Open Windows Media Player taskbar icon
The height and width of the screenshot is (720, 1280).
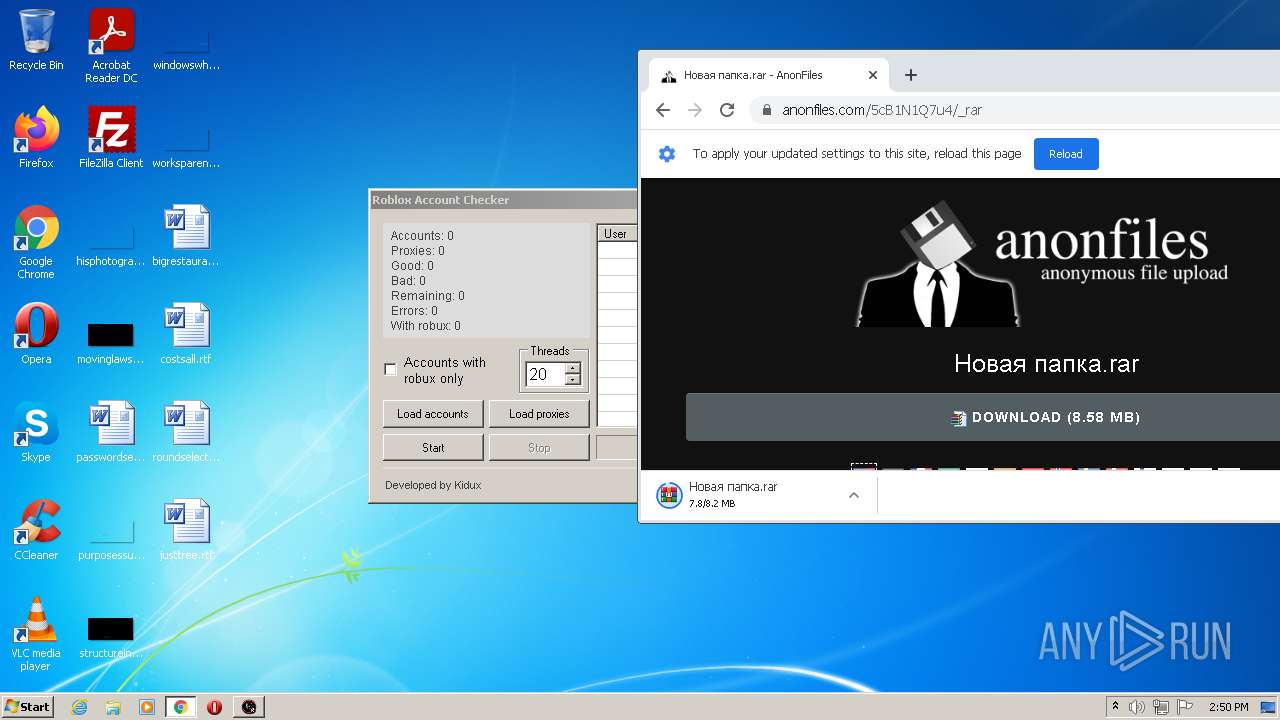147,707
